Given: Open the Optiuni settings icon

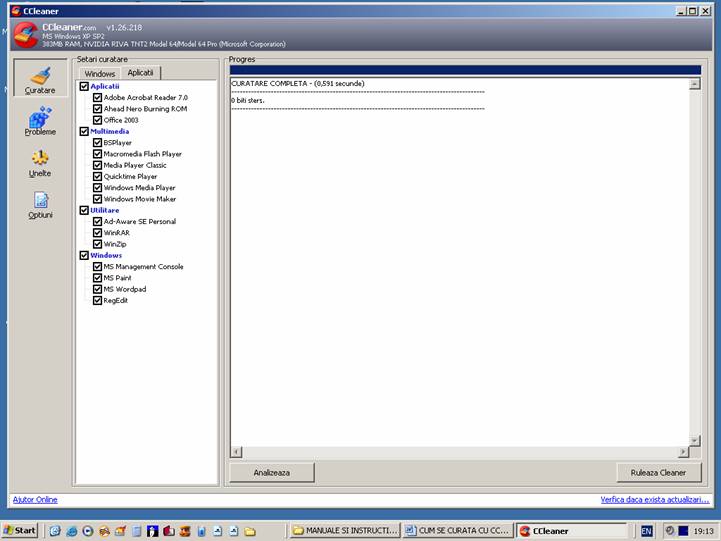Looking at the screenshot, I should 40,203.
